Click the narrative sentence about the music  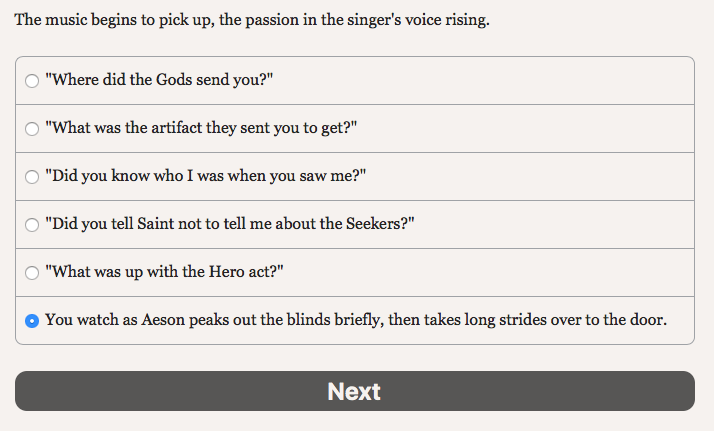point(252,20)
